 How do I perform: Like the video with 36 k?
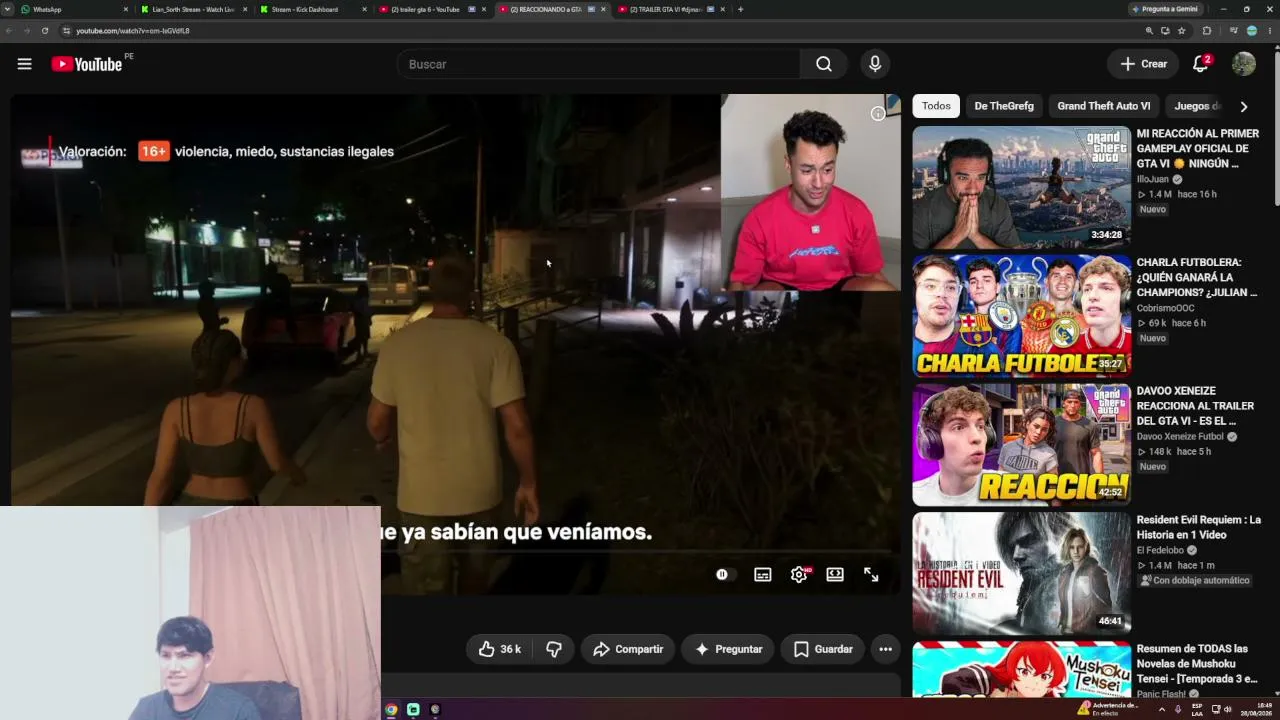(499, 649)
